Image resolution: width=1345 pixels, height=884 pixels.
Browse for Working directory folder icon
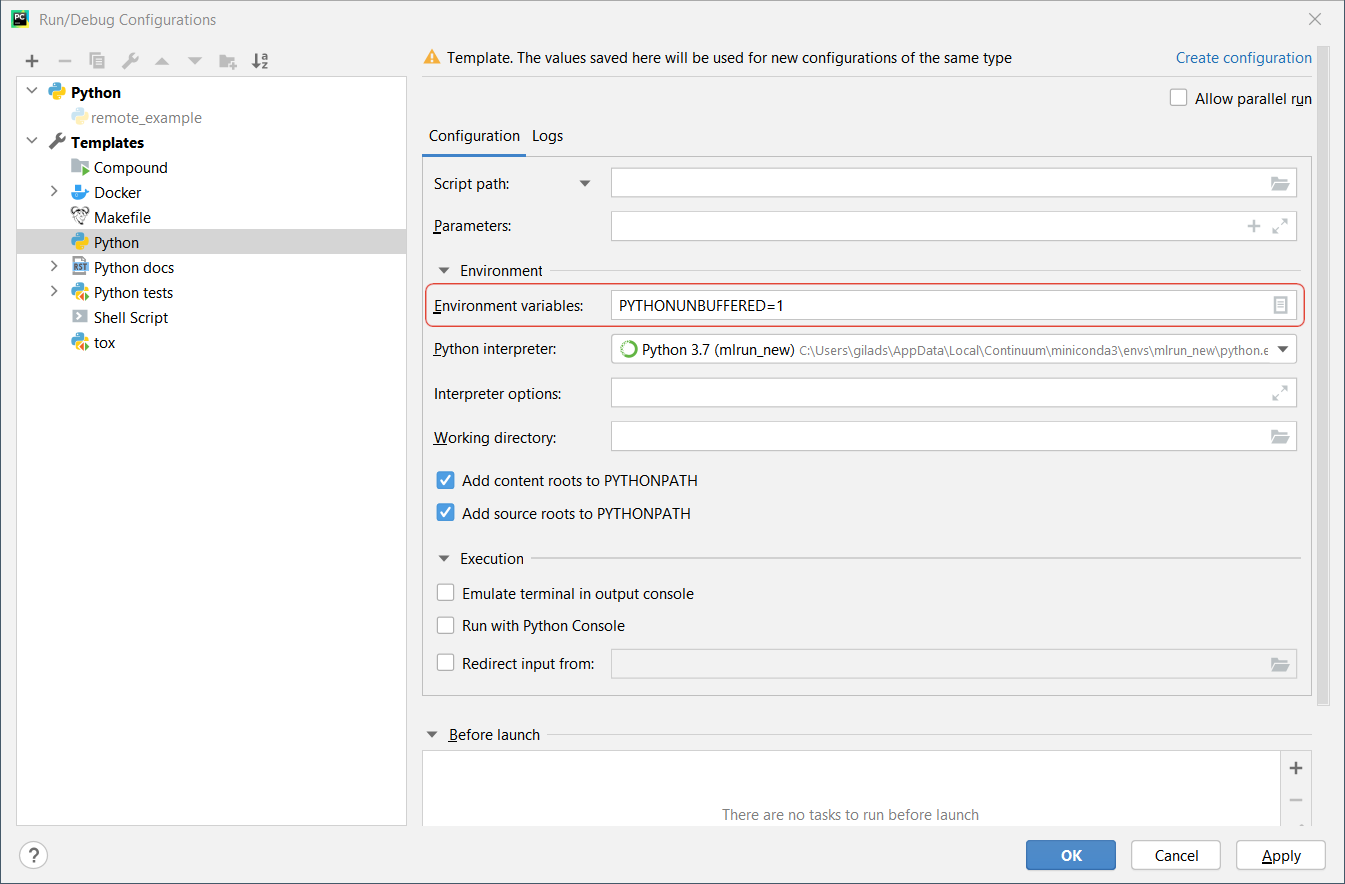(x=1279, y=437)
